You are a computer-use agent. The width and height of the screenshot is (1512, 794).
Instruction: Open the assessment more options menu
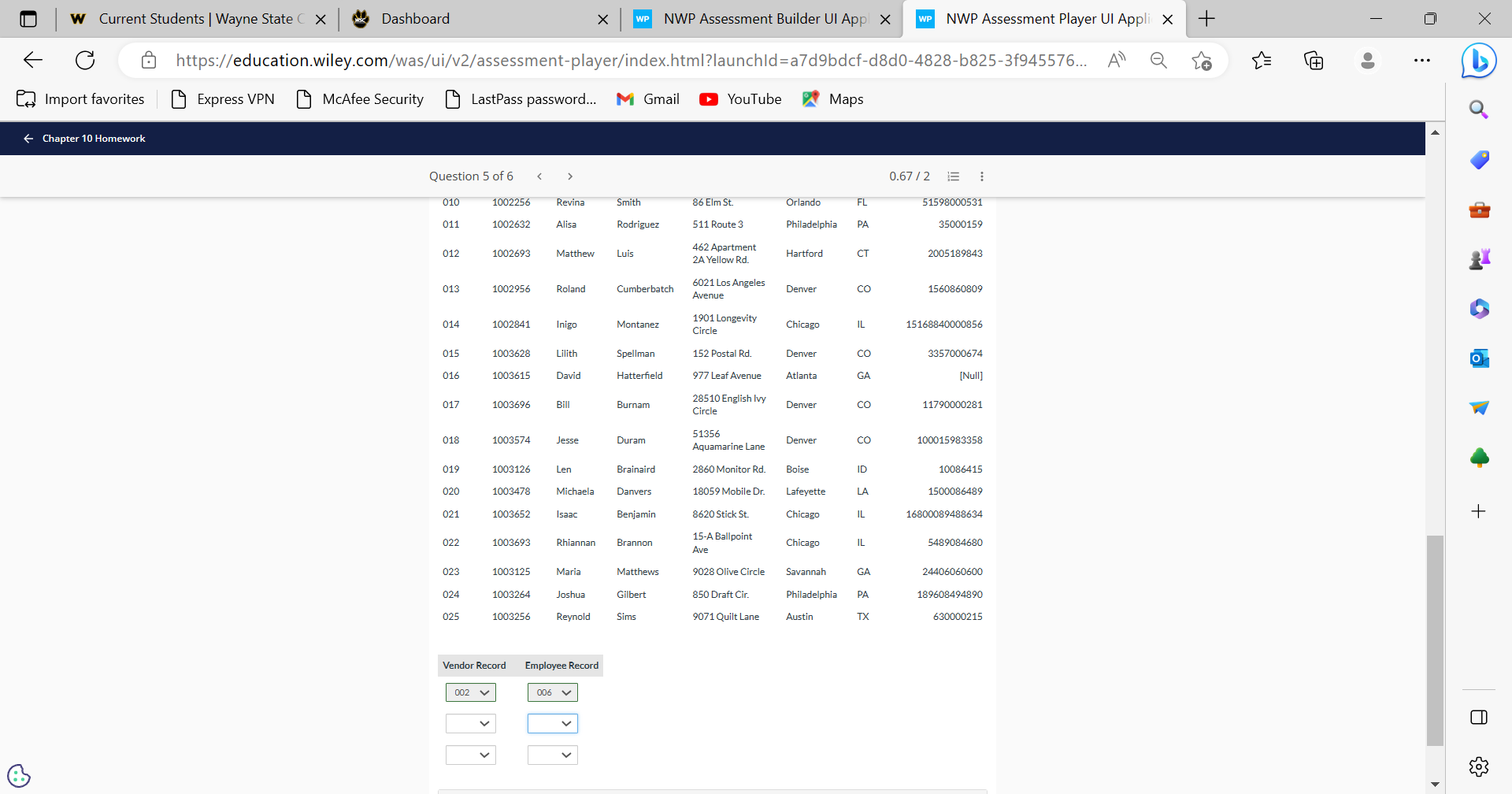(x=981, y=176)
